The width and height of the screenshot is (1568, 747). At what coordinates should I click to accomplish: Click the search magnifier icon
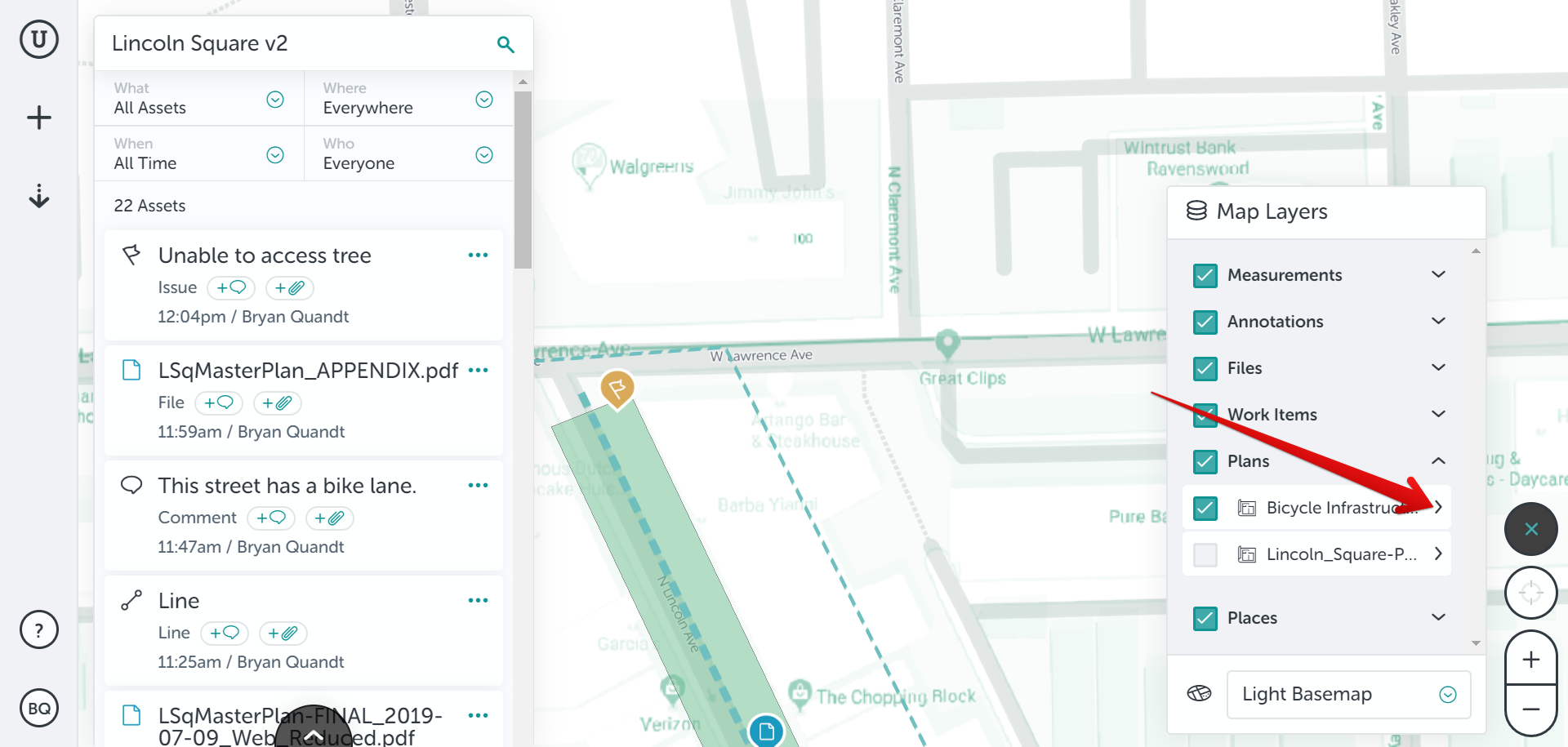(506, 44)
